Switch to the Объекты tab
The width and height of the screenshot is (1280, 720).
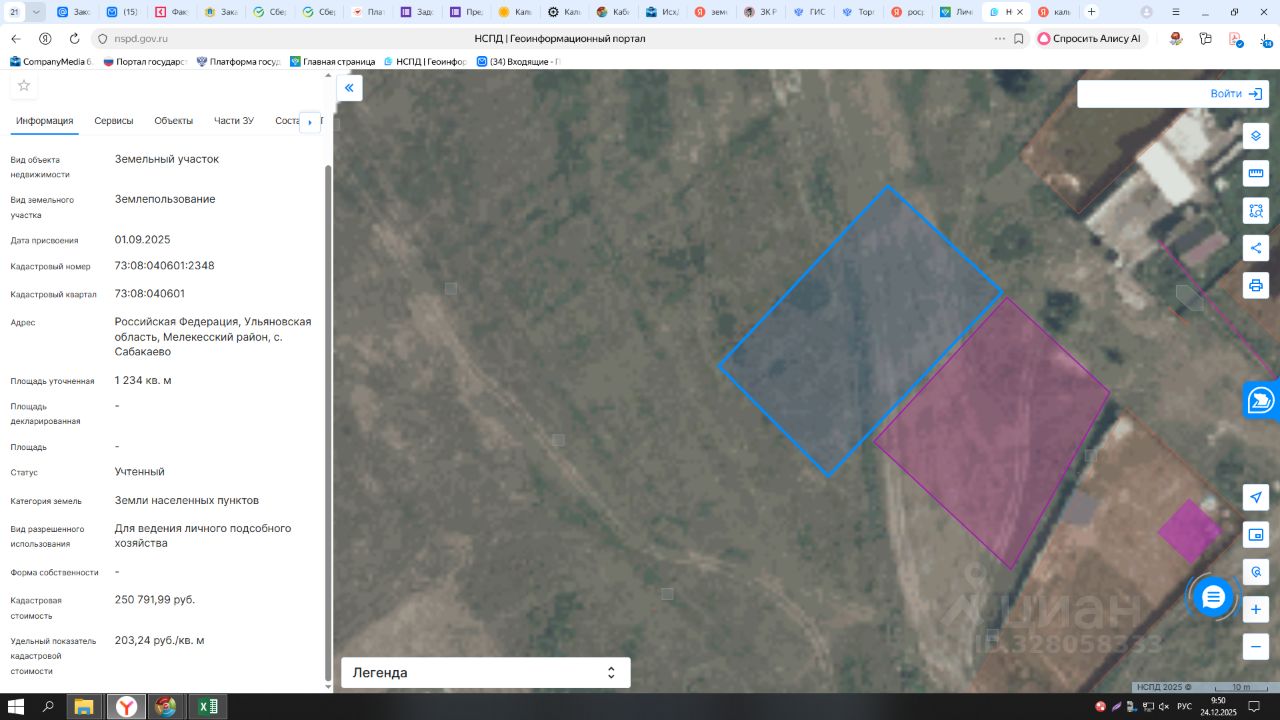[174, 121]
